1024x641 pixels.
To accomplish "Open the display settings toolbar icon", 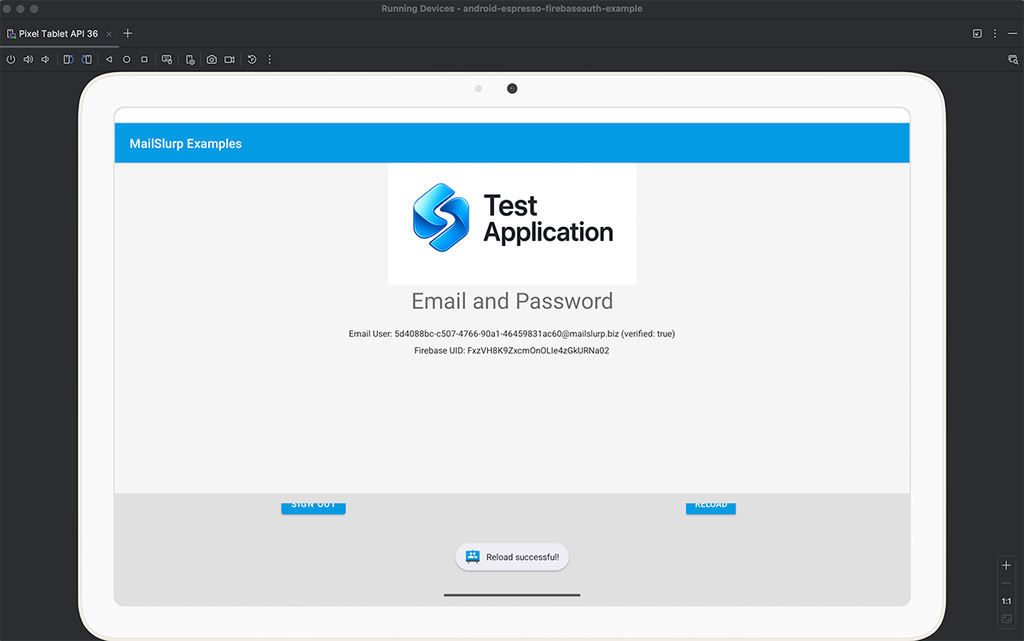I will (167, 59).
